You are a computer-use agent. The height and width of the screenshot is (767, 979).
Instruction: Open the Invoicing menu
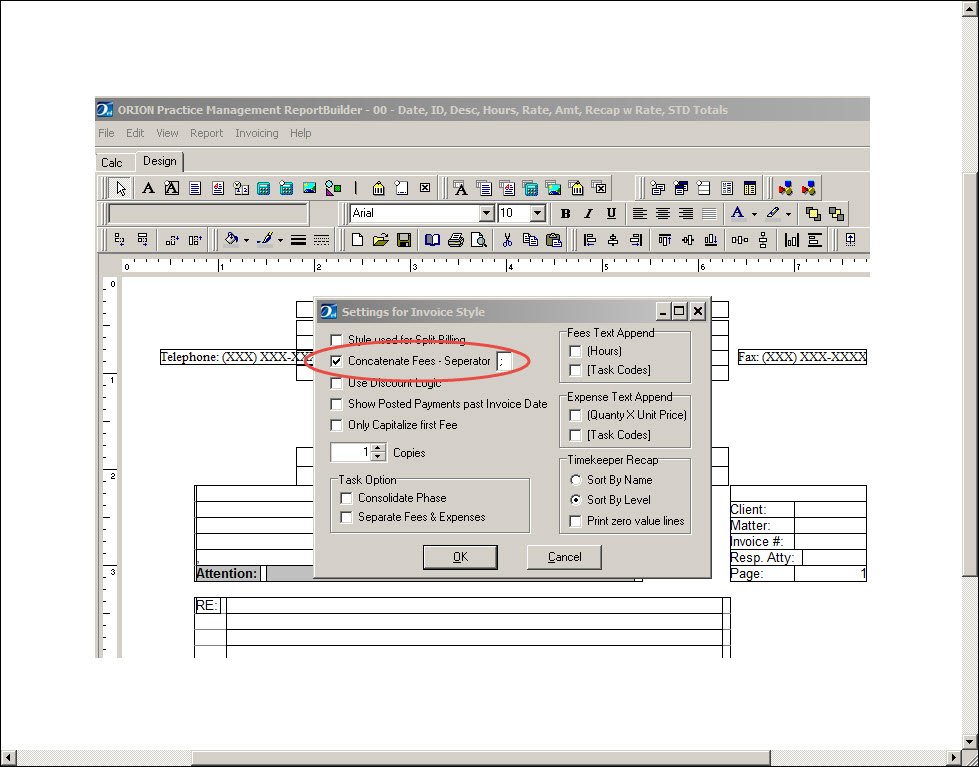pyautogui.click(x=257, y=133)
